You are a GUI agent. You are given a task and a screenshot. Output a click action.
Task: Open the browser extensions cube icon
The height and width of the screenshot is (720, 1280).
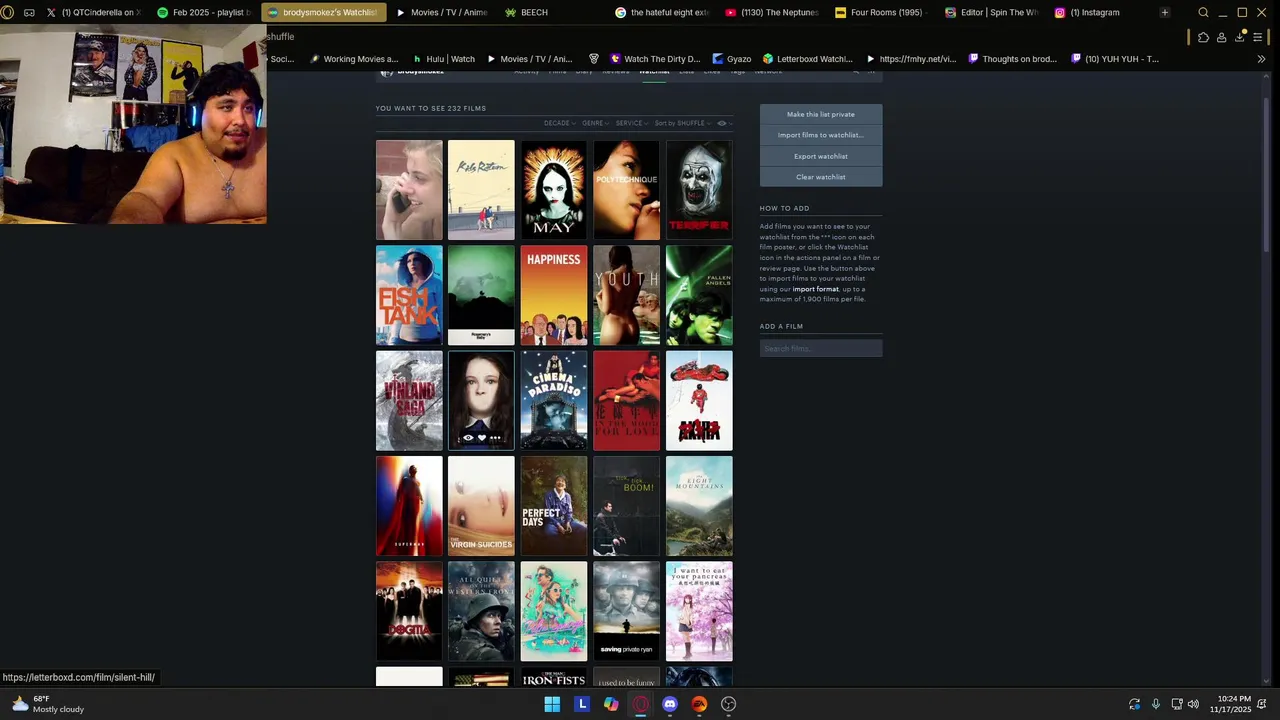click(1203, 37)
